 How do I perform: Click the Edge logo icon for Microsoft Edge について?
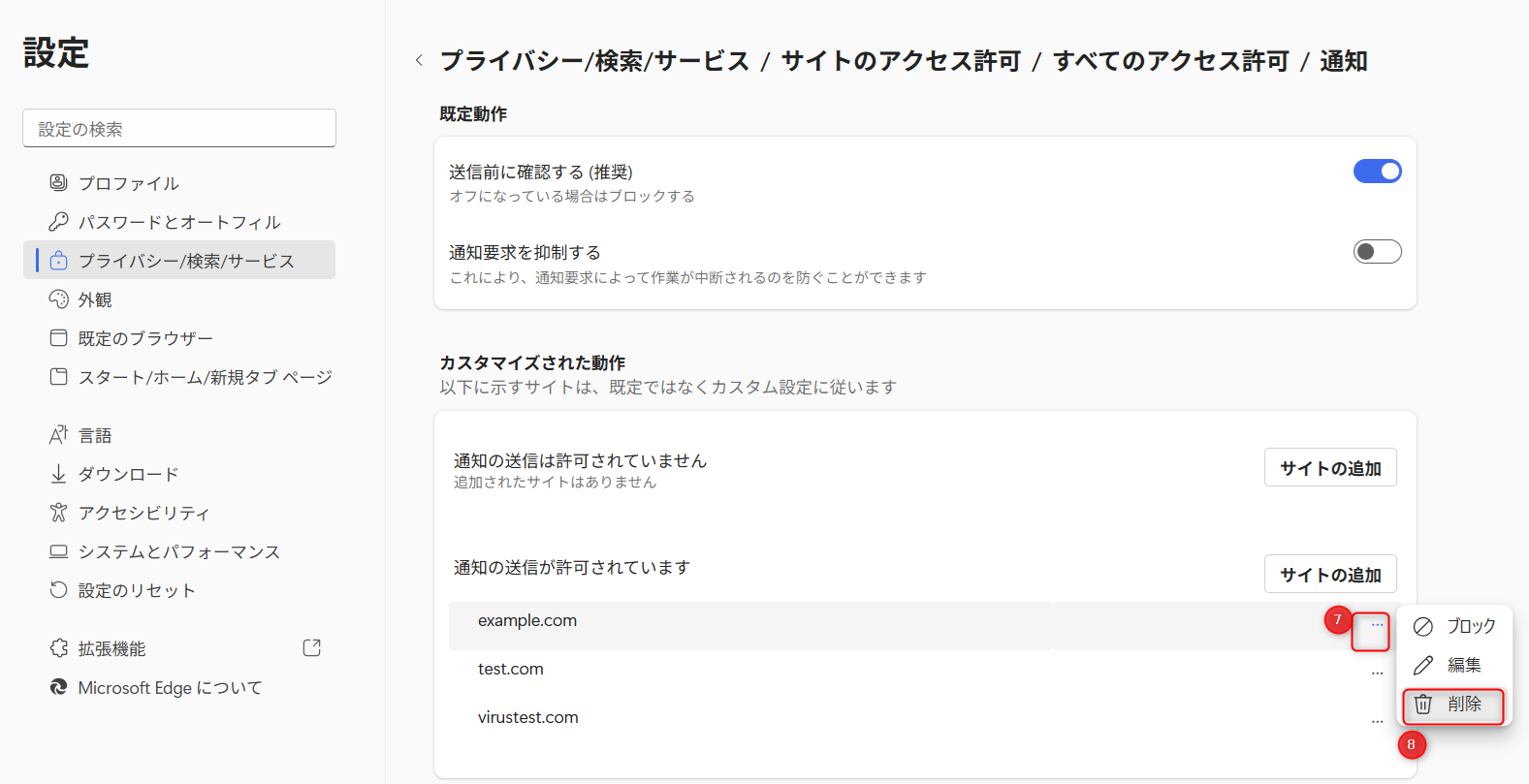(x=58, y=687)
